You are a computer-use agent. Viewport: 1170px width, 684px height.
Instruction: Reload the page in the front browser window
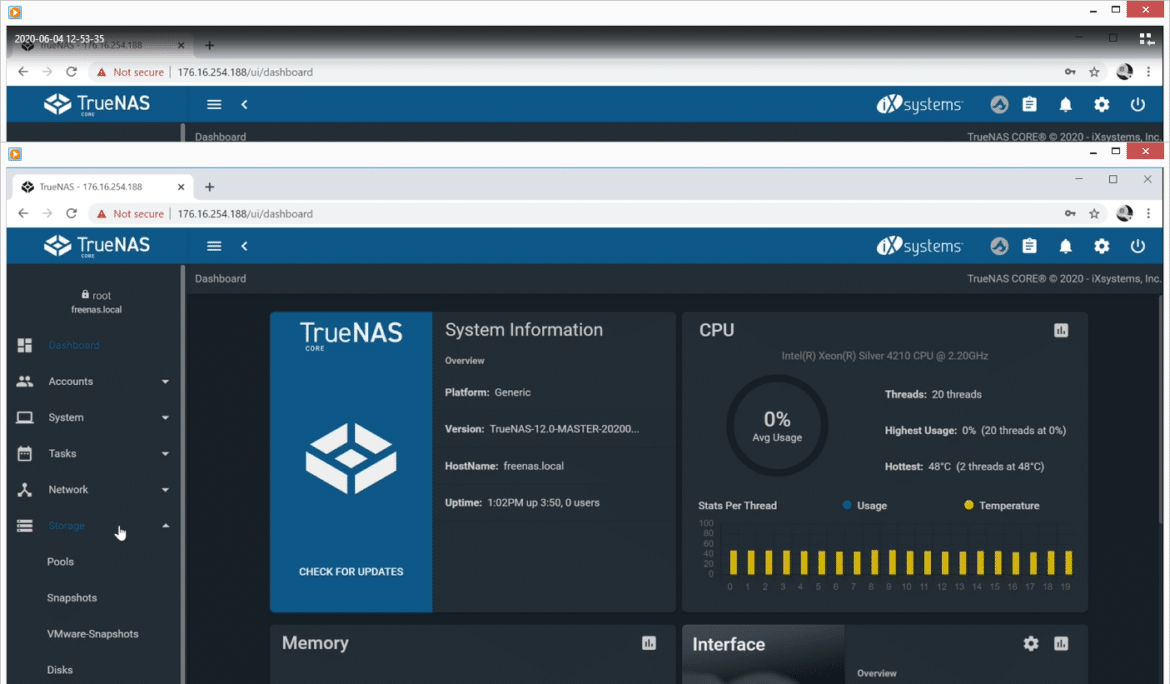point(72,213)
